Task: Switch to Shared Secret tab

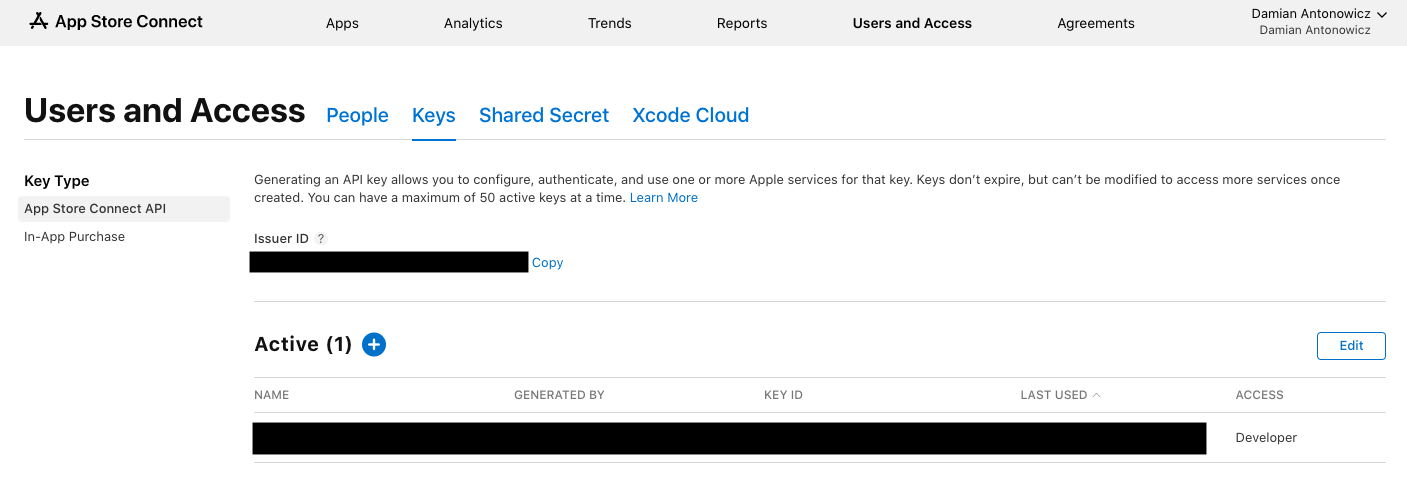Action: 544,115
